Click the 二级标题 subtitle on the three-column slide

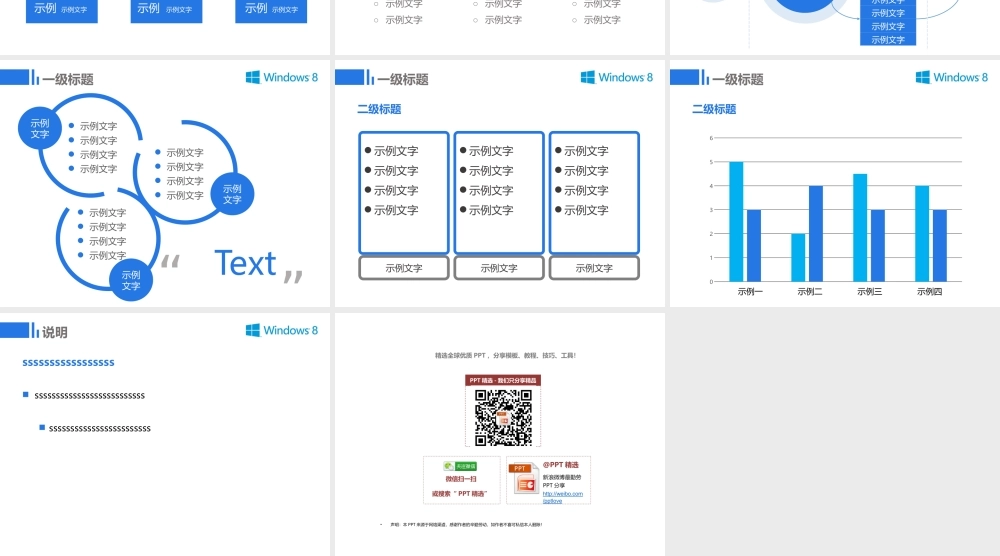tap(379, 109)
